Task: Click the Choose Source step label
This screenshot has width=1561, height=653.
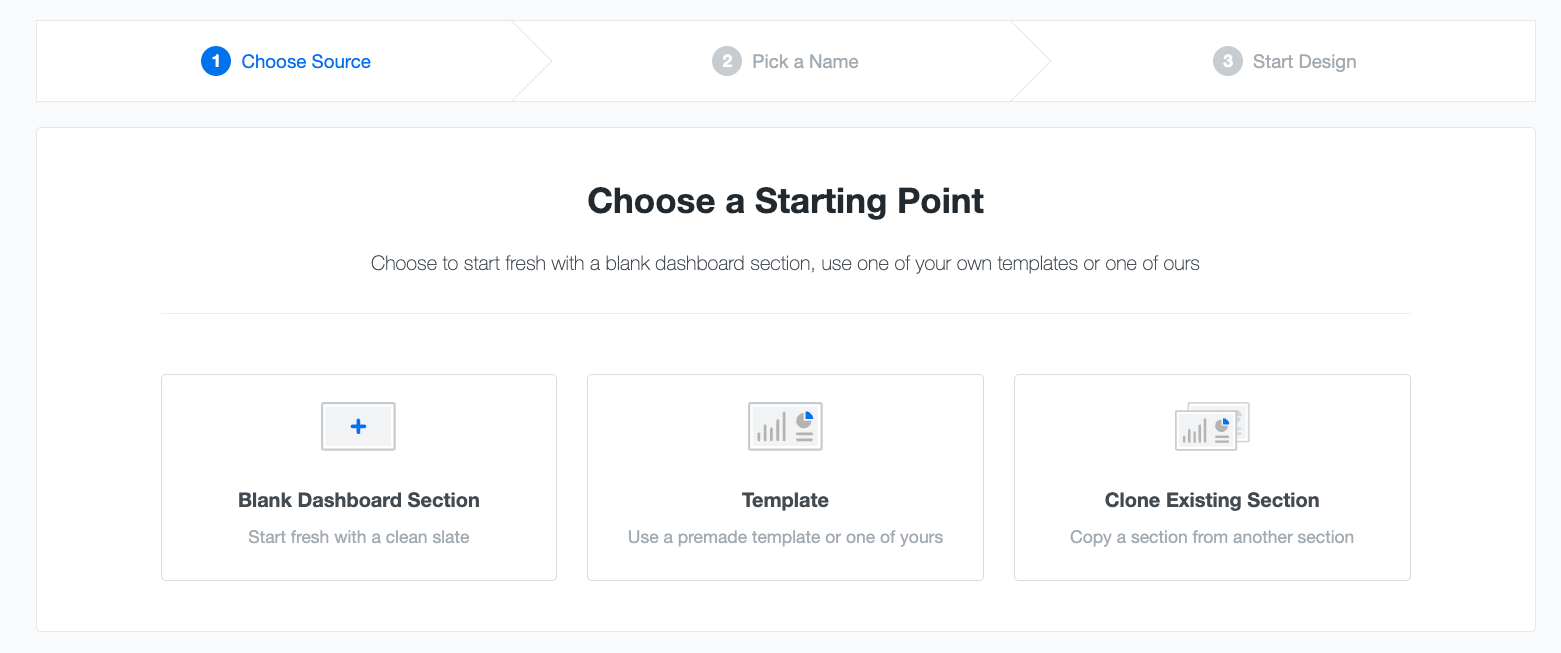Action: coord(306,61)
